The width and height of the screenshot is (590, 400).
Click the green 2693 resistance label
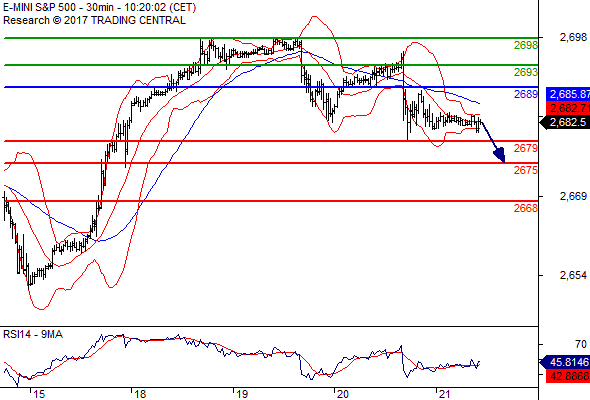[526, 72]
